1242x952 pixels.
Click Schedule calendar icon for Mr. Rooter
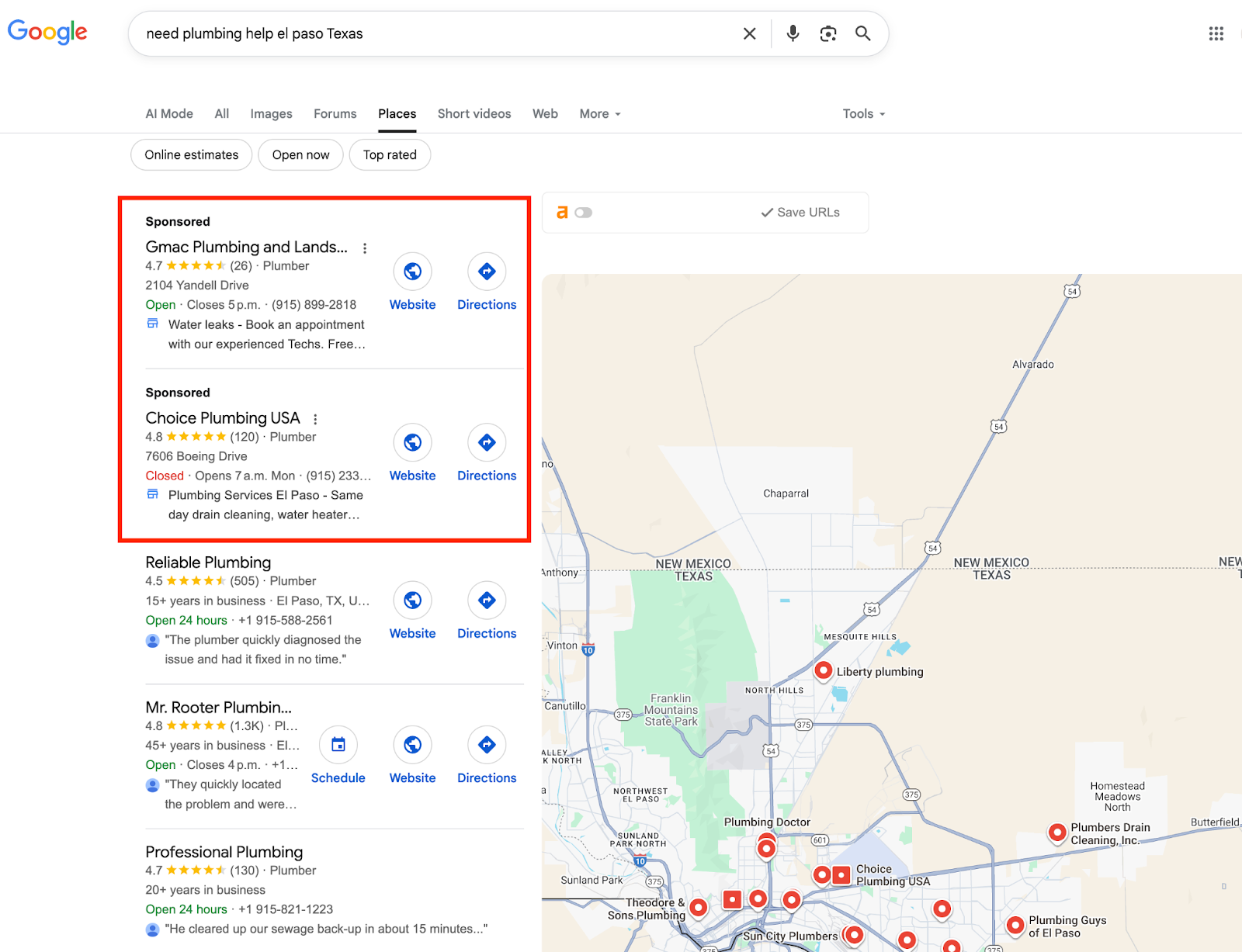point(338,745)
